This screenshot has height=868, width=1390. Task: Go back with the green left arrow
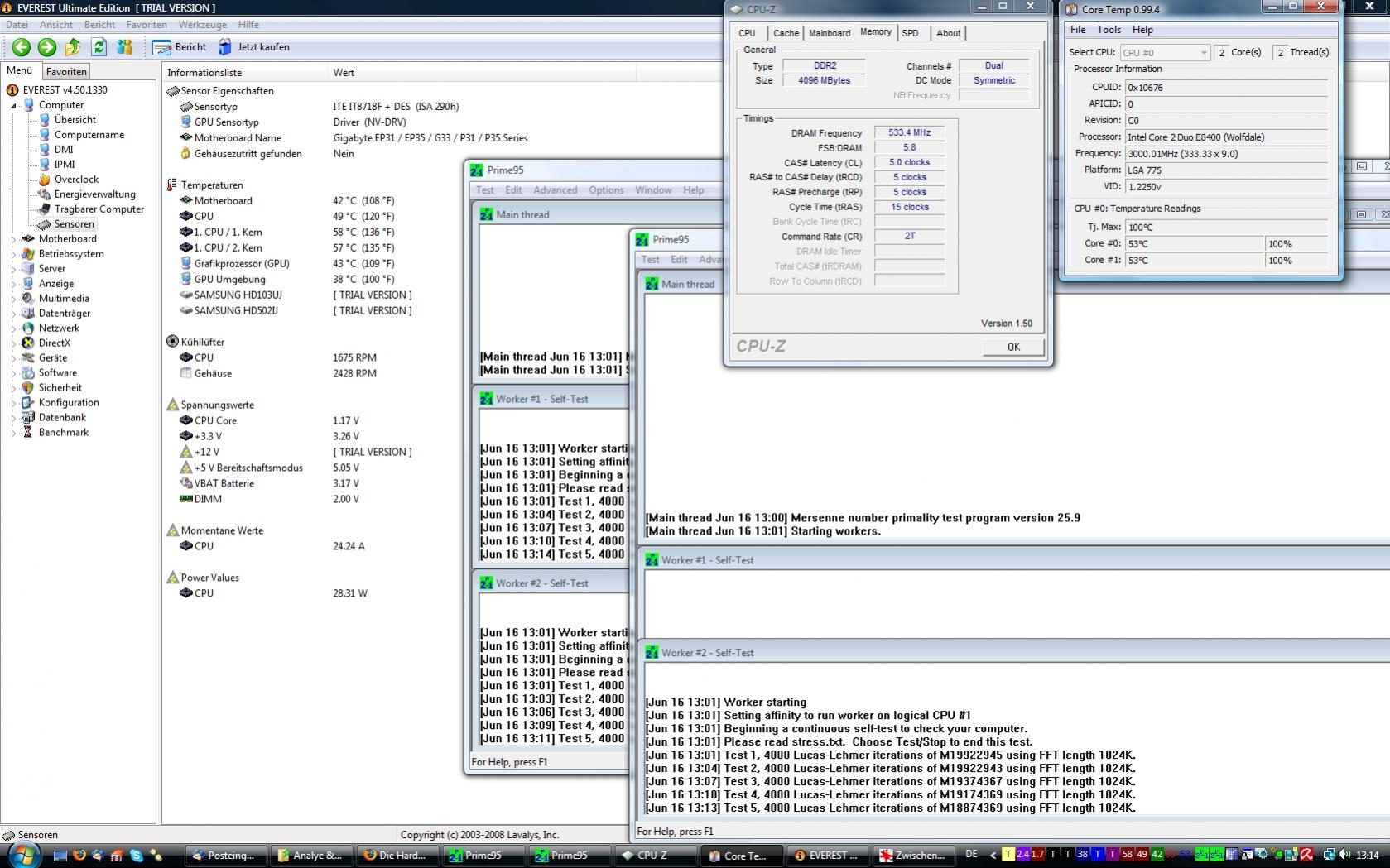click(22, 47)
